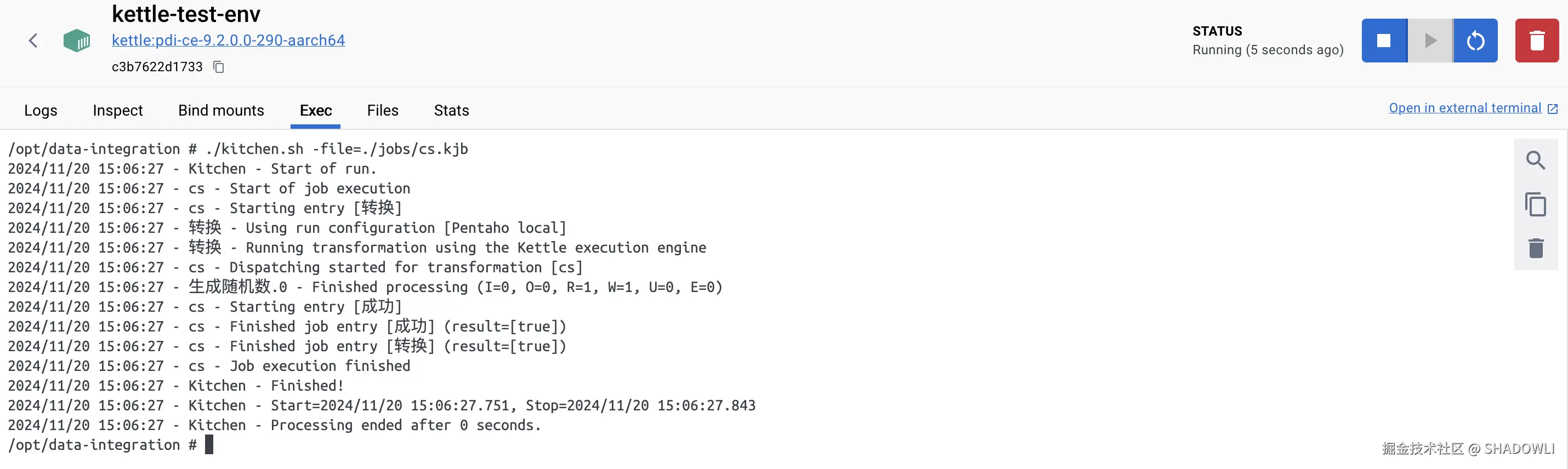Switch to the Logs tab
This screenshot has width=1568, height=469.
tap(41, 110)
